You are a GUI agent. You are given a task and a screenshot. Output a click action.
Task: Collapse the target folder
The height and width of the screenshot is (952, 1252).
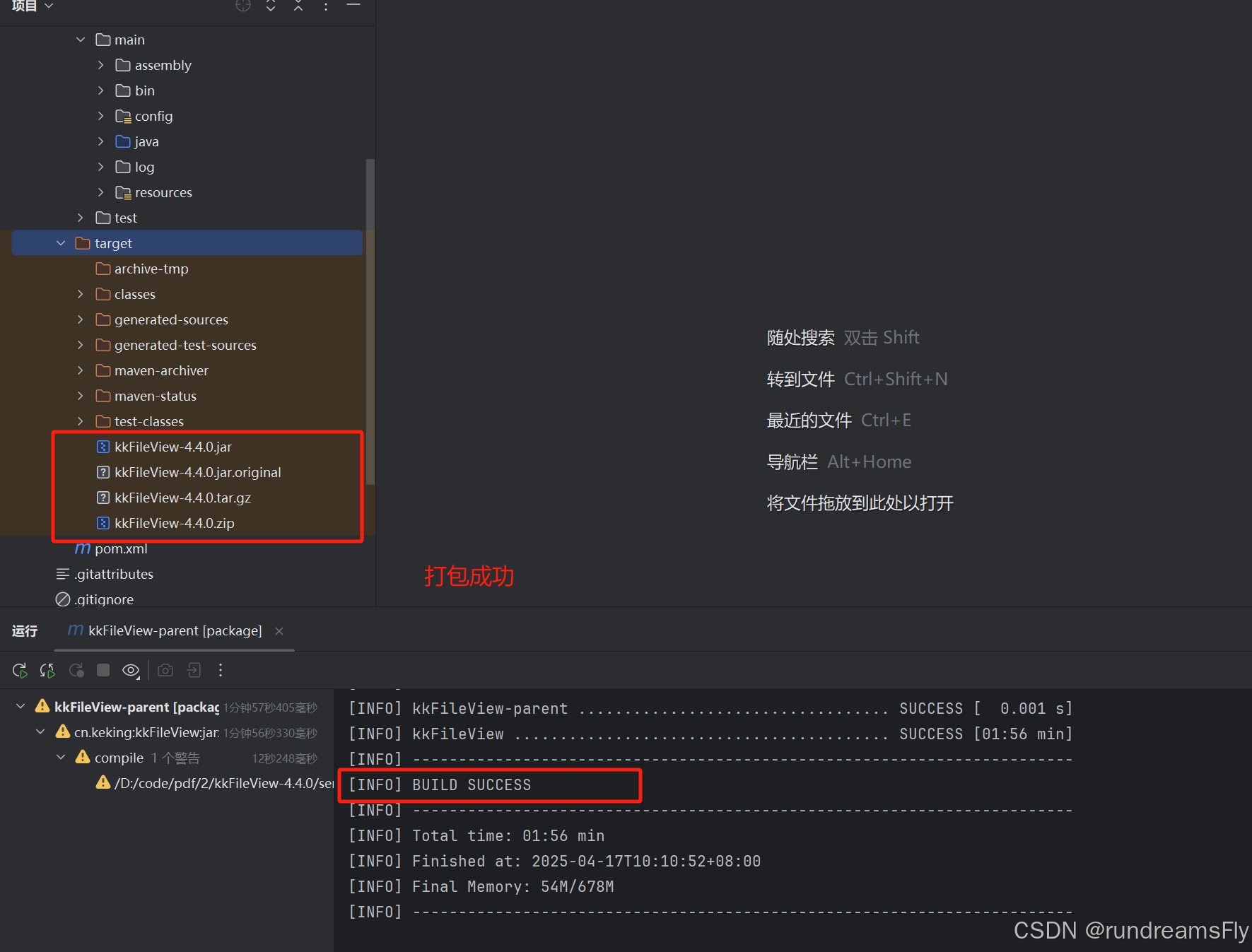click(61, 243)
